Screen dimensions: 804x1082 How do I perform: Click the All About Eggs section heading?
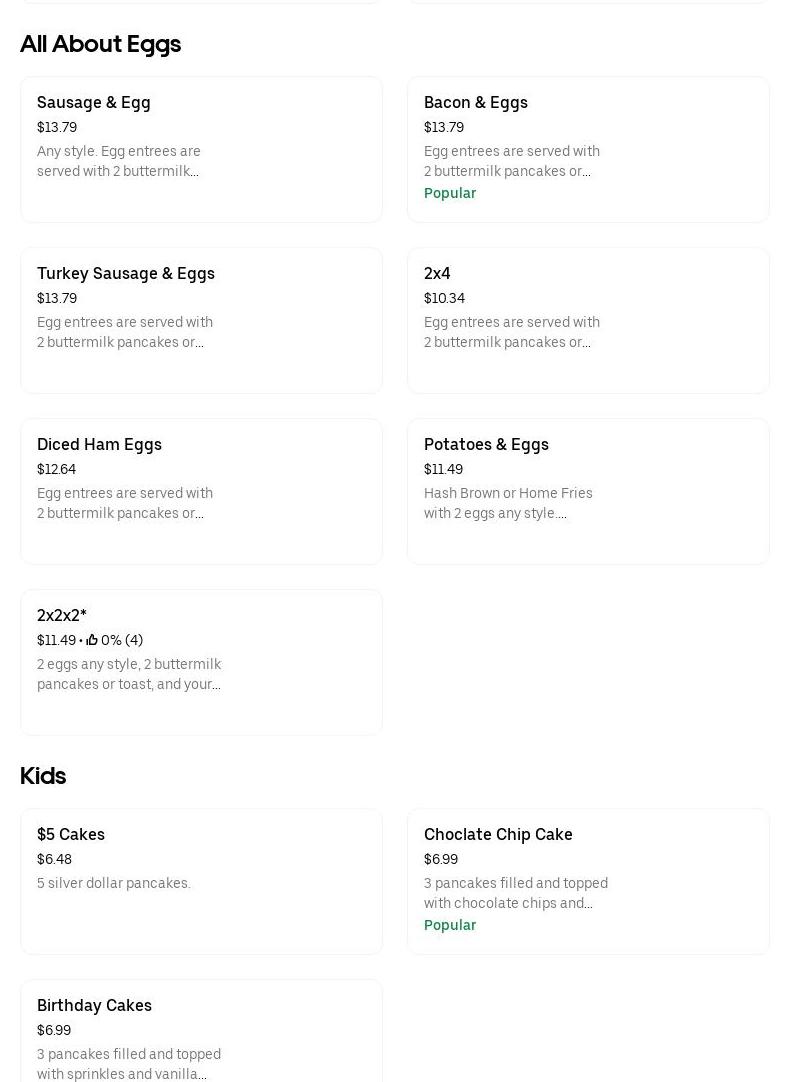point(100,44)
